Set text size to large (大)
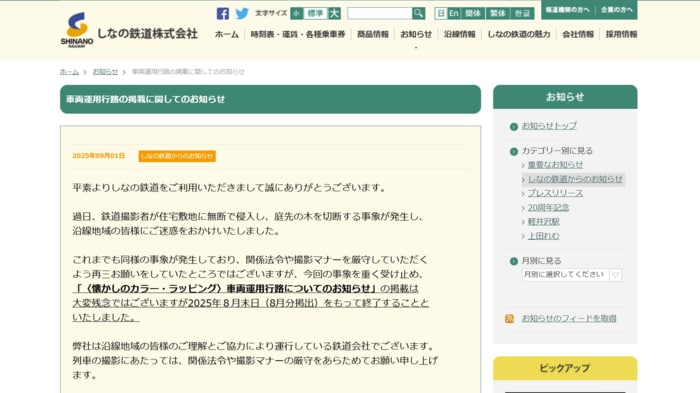This screenshot has width=700, height=393. [x=334, y=13]
